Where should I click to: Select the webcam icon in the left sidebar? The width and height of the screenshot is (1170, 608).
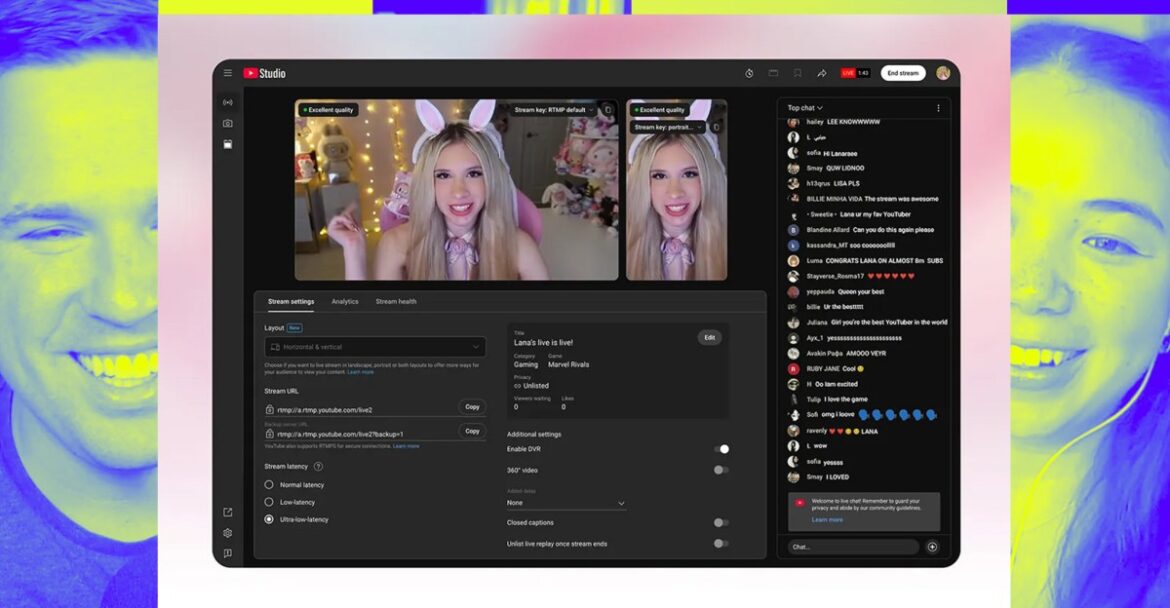[x=228, y=123]
